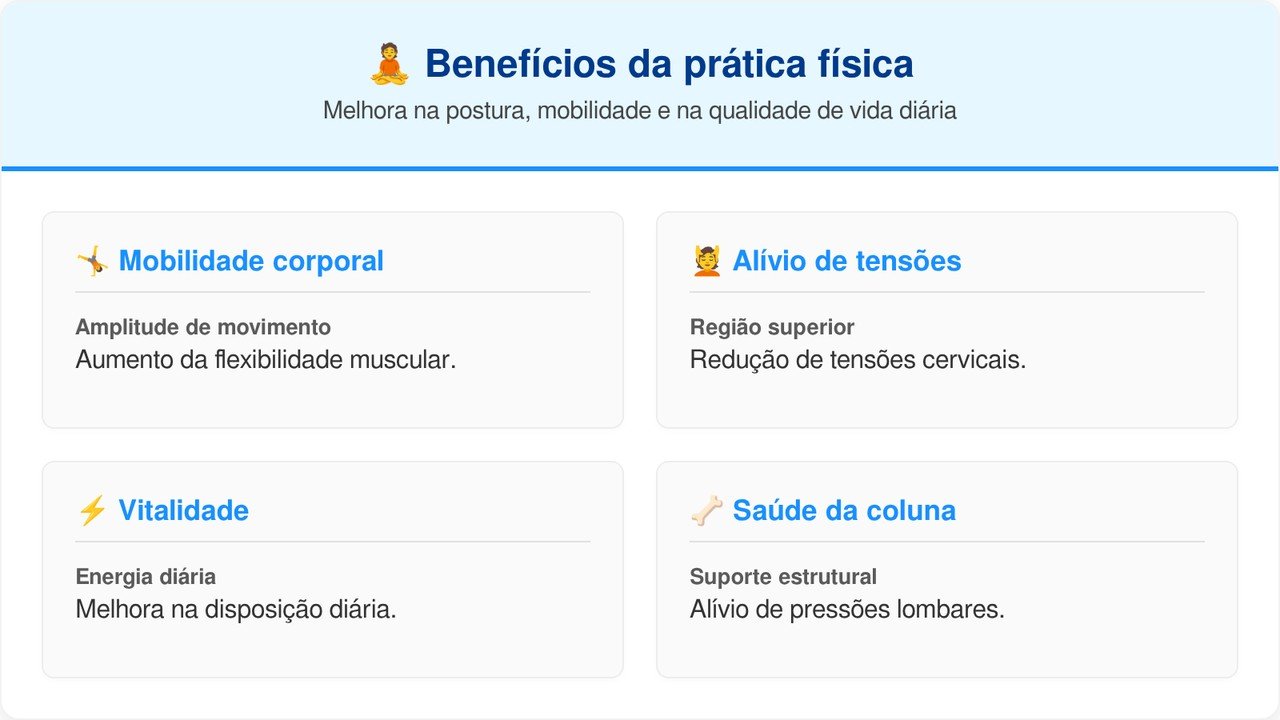Click the Suporte estrutural label

(x=783, y=577)
